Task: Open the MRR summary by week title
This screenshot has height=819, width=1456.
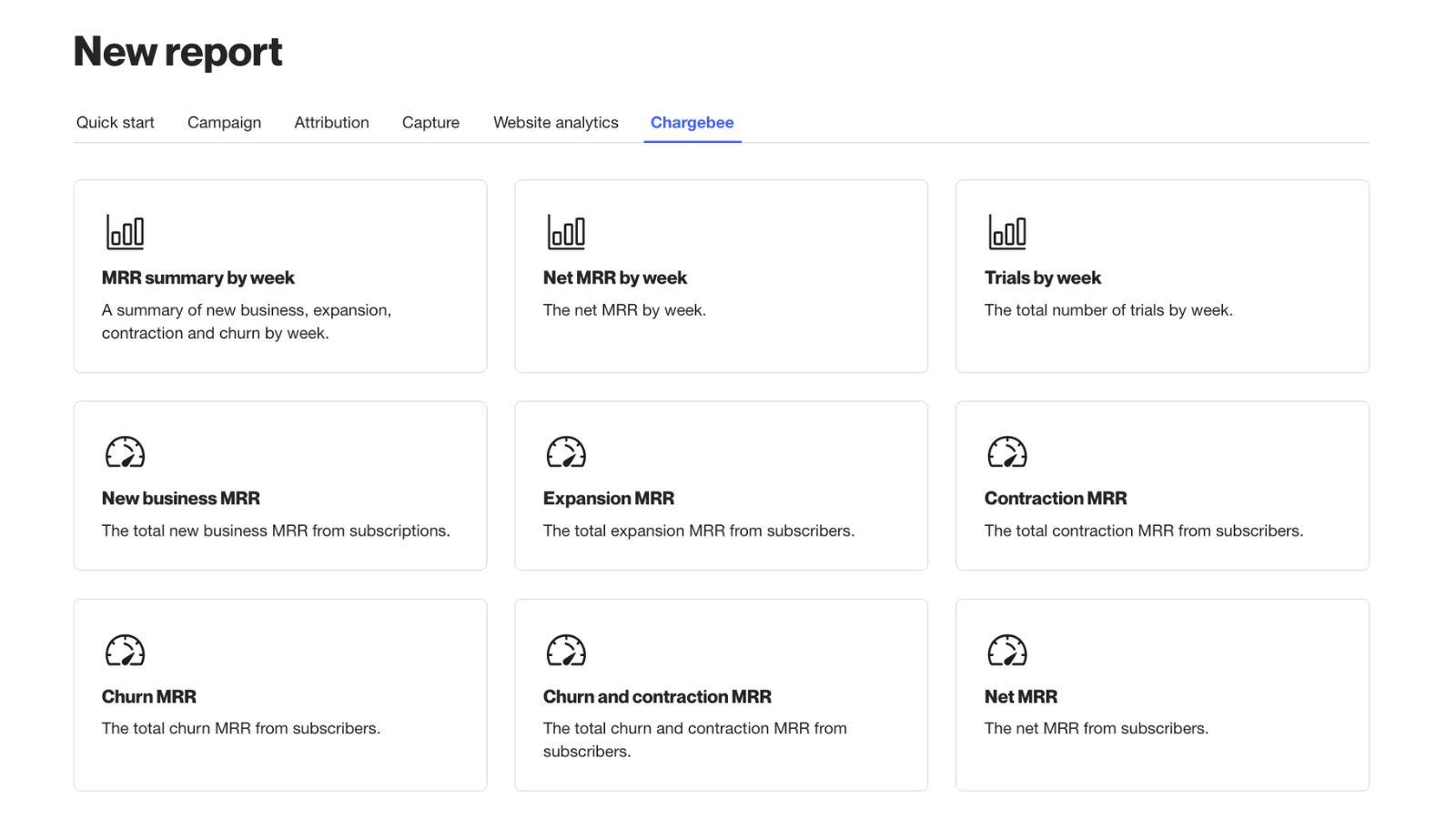Action: tap(198, 278)
